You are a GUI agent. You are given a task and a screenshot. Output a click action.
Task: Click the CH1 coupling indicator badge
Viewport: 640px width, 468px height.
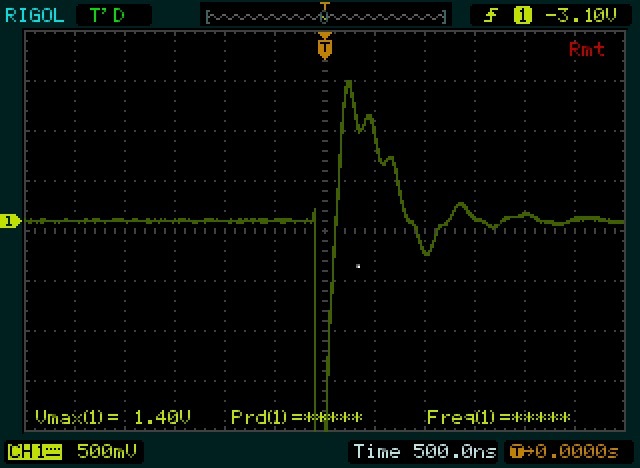(35, 452)
